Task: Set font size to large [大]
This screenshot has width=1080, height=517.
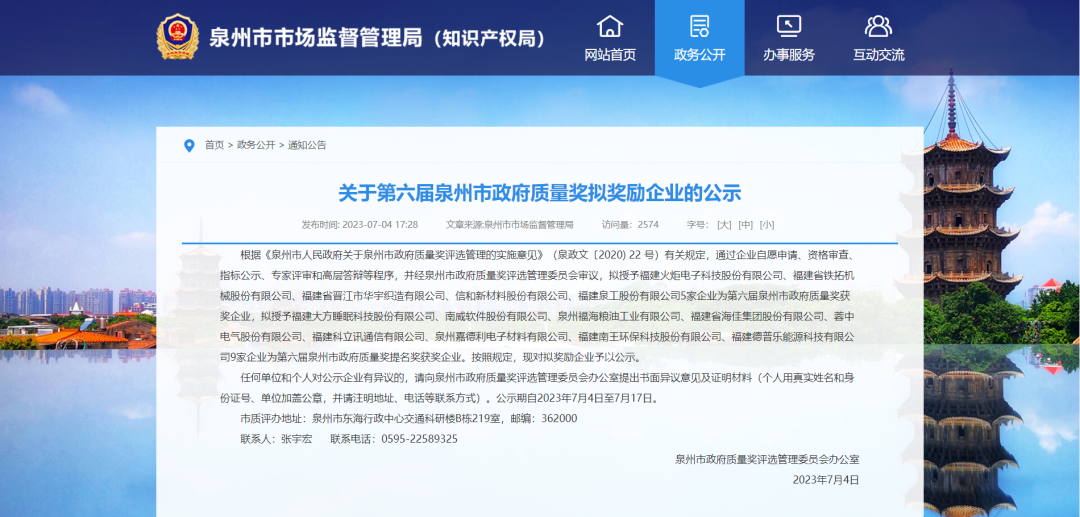Action: pyautogui.click(x=724, y=225)
